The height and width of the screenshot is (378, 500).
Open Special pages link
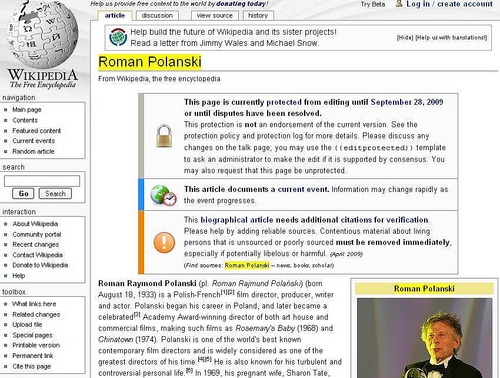coord(33,335)
